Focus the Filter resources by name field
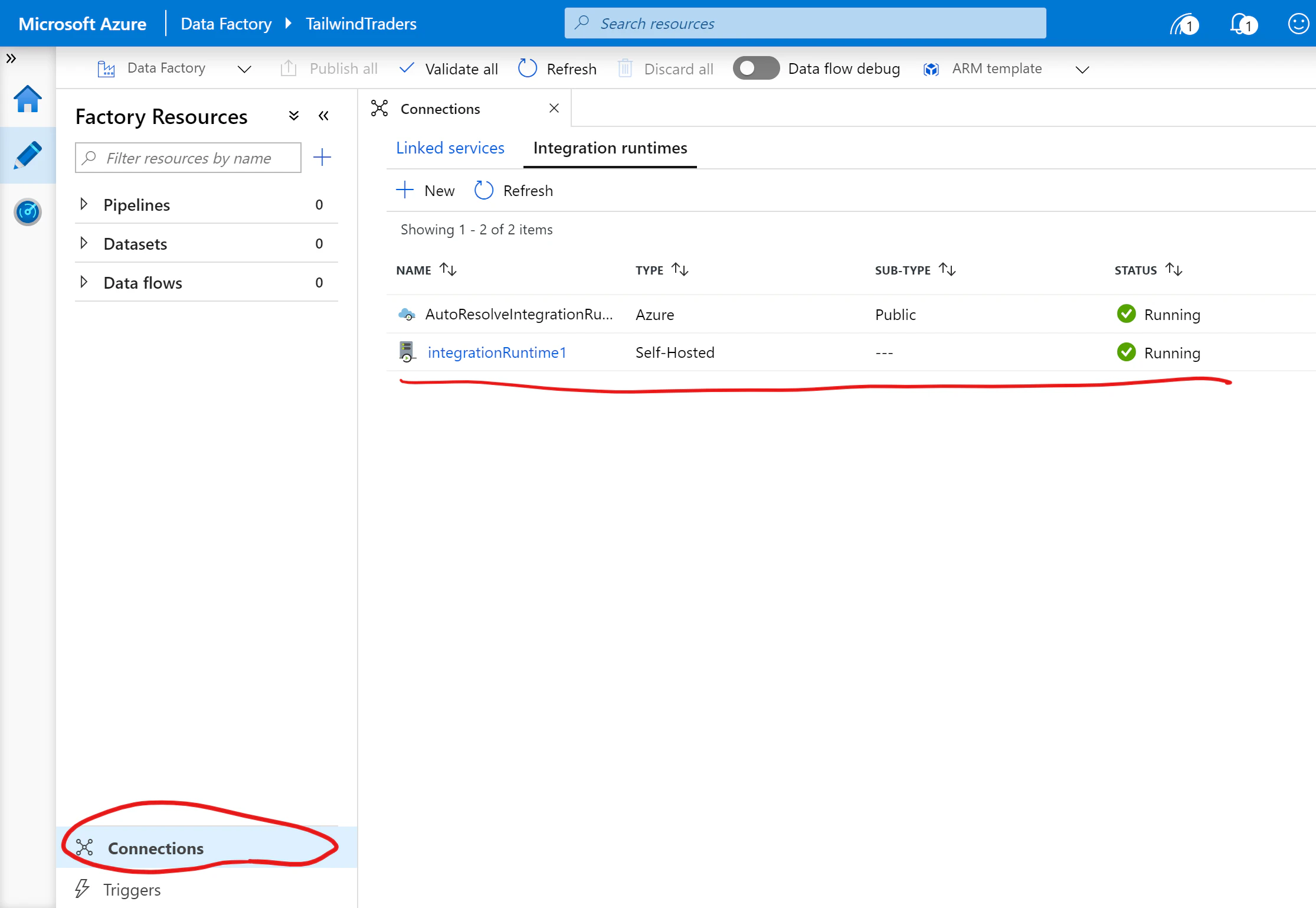The image size is (1316, 908). click(188, 158)
